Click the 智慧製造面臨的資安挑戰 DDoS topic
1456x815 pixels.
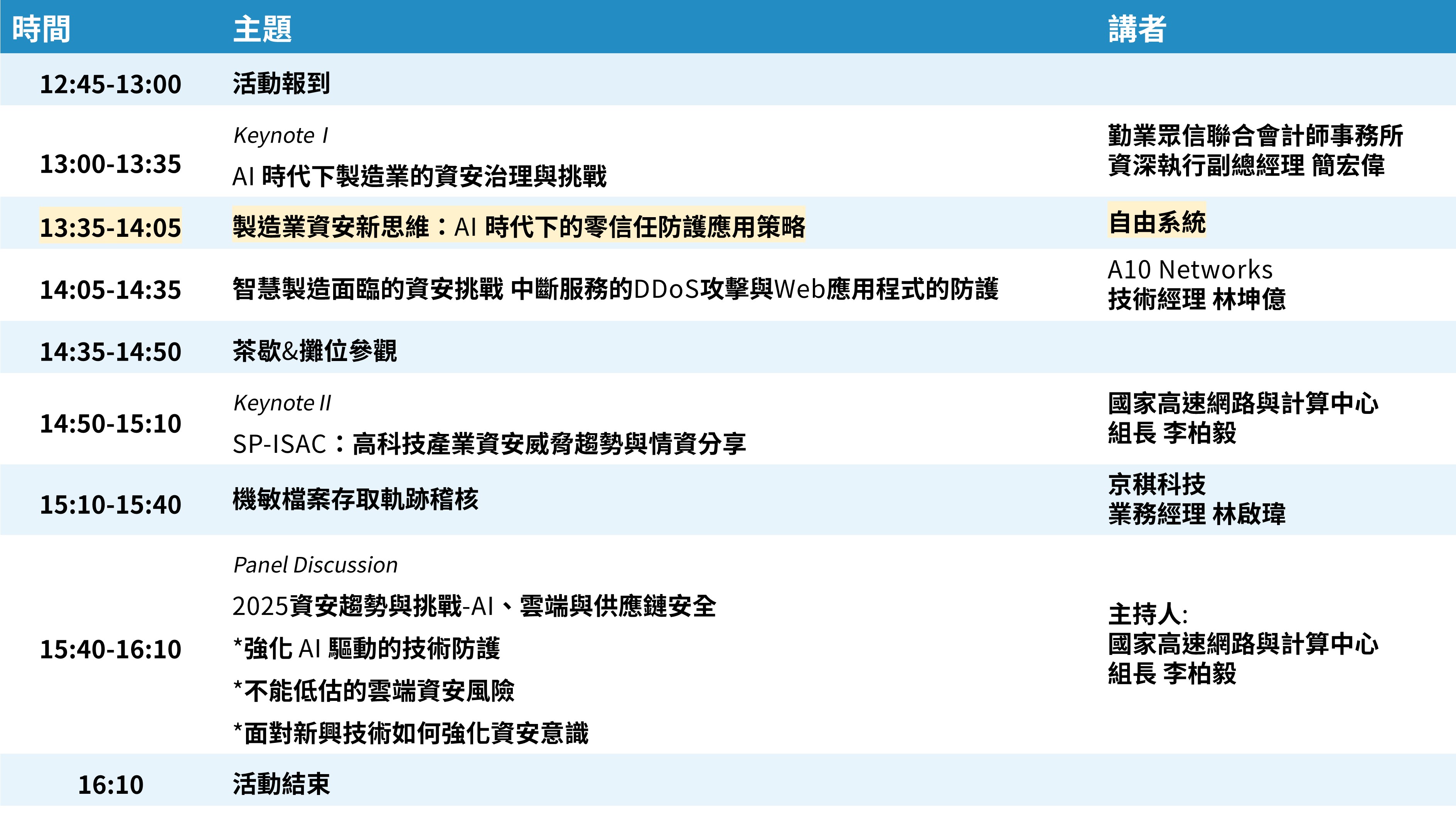(615, 289)
